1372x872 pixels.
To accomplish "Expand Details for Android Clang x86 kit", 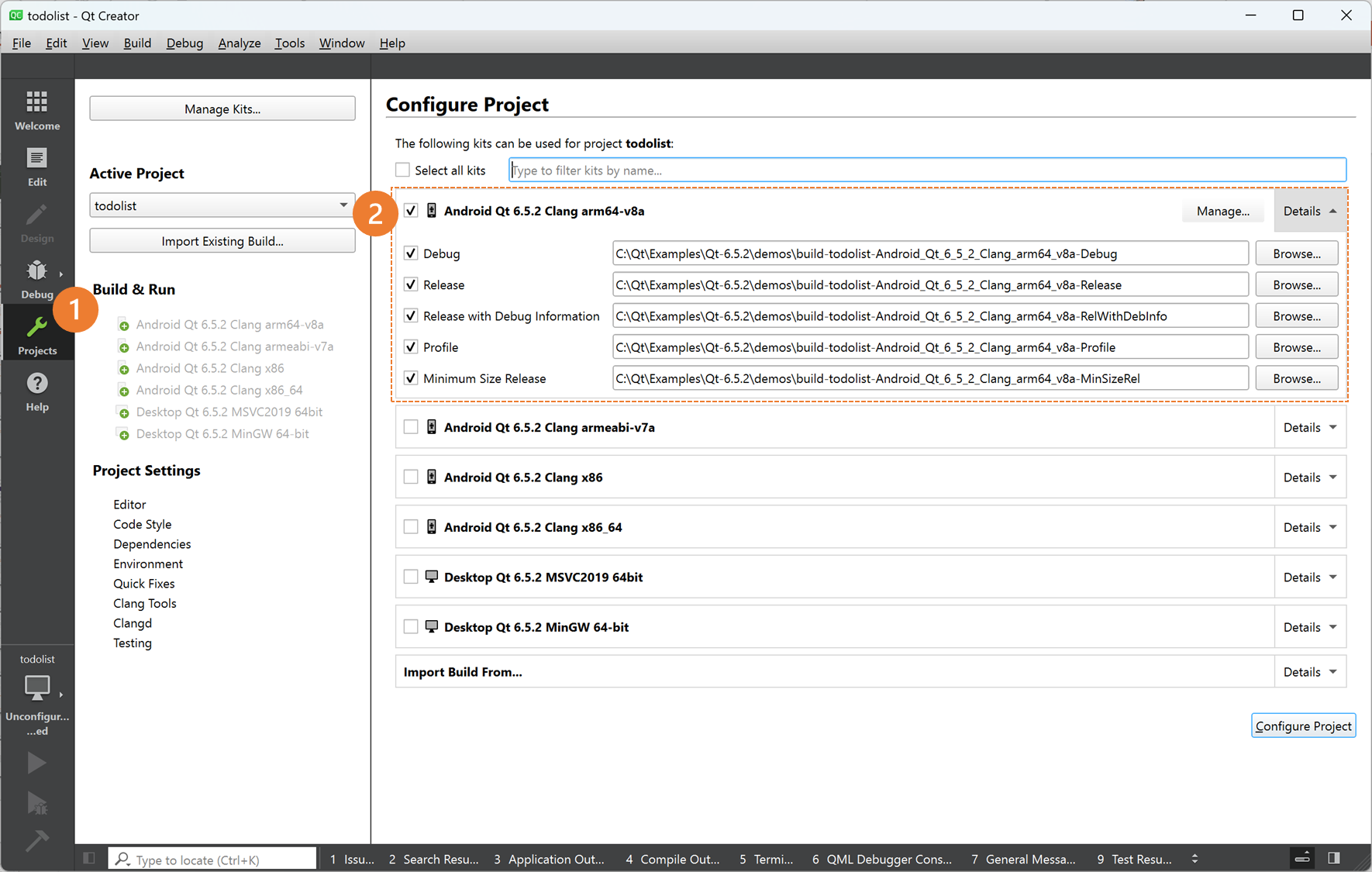I will (x=1310, y=477).
